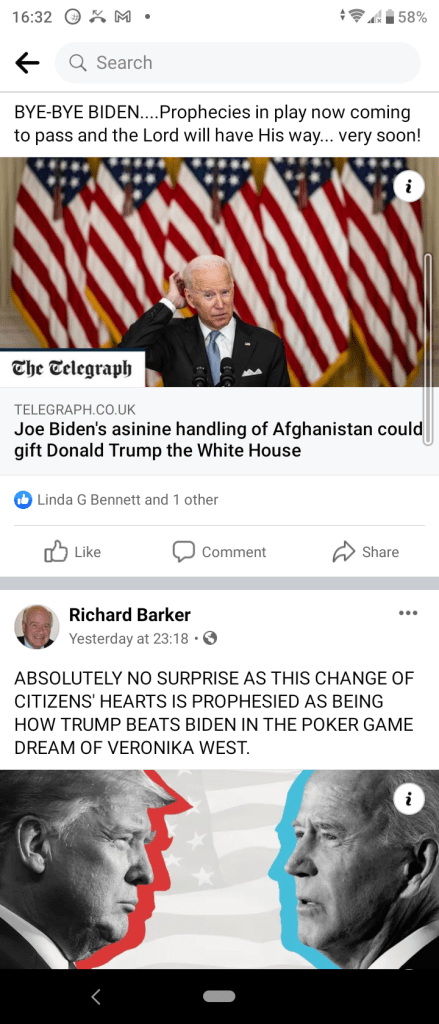Tap the Android home pill button
The height and width of the screenshot is (1024, 439).
pyautogui.click(x=219, y=996)
